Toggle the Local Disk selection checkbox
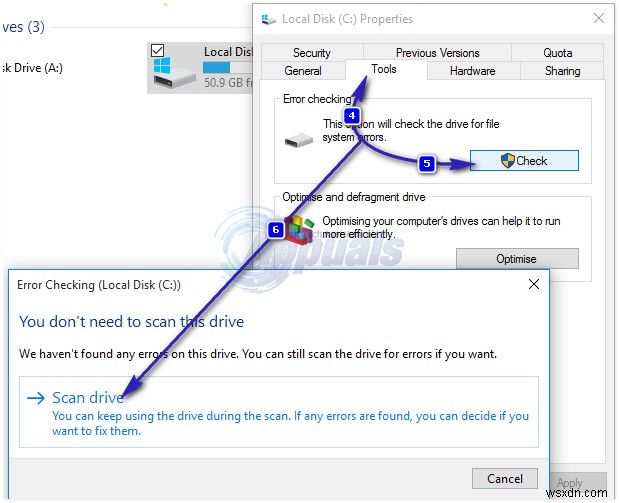Screen dimensions: 619x503 (x=158, y=50)
